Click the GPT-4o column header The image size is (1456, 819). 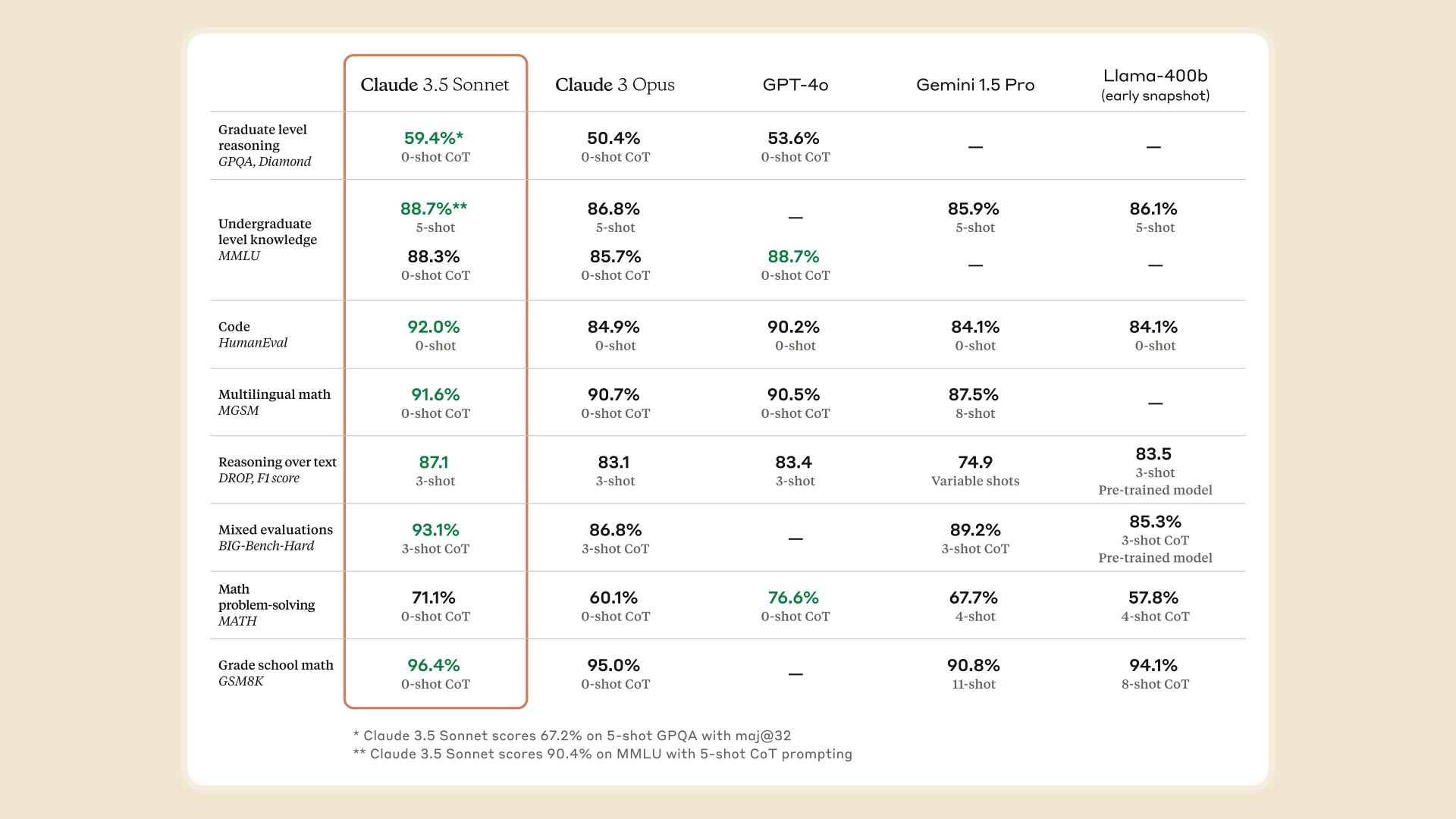795,85
